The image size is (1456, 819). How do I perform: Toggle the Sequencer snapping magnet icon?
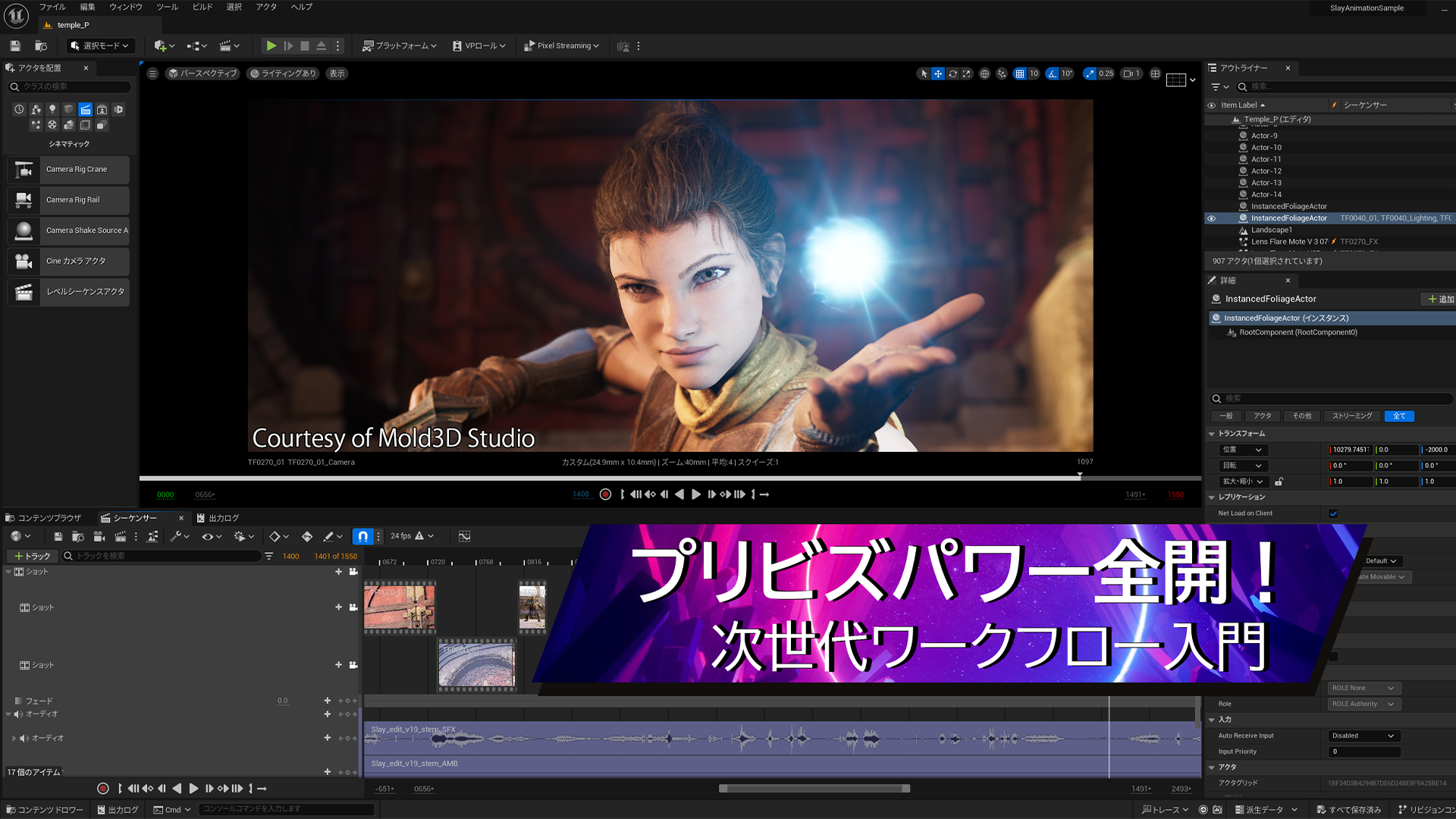coord(363,536)
